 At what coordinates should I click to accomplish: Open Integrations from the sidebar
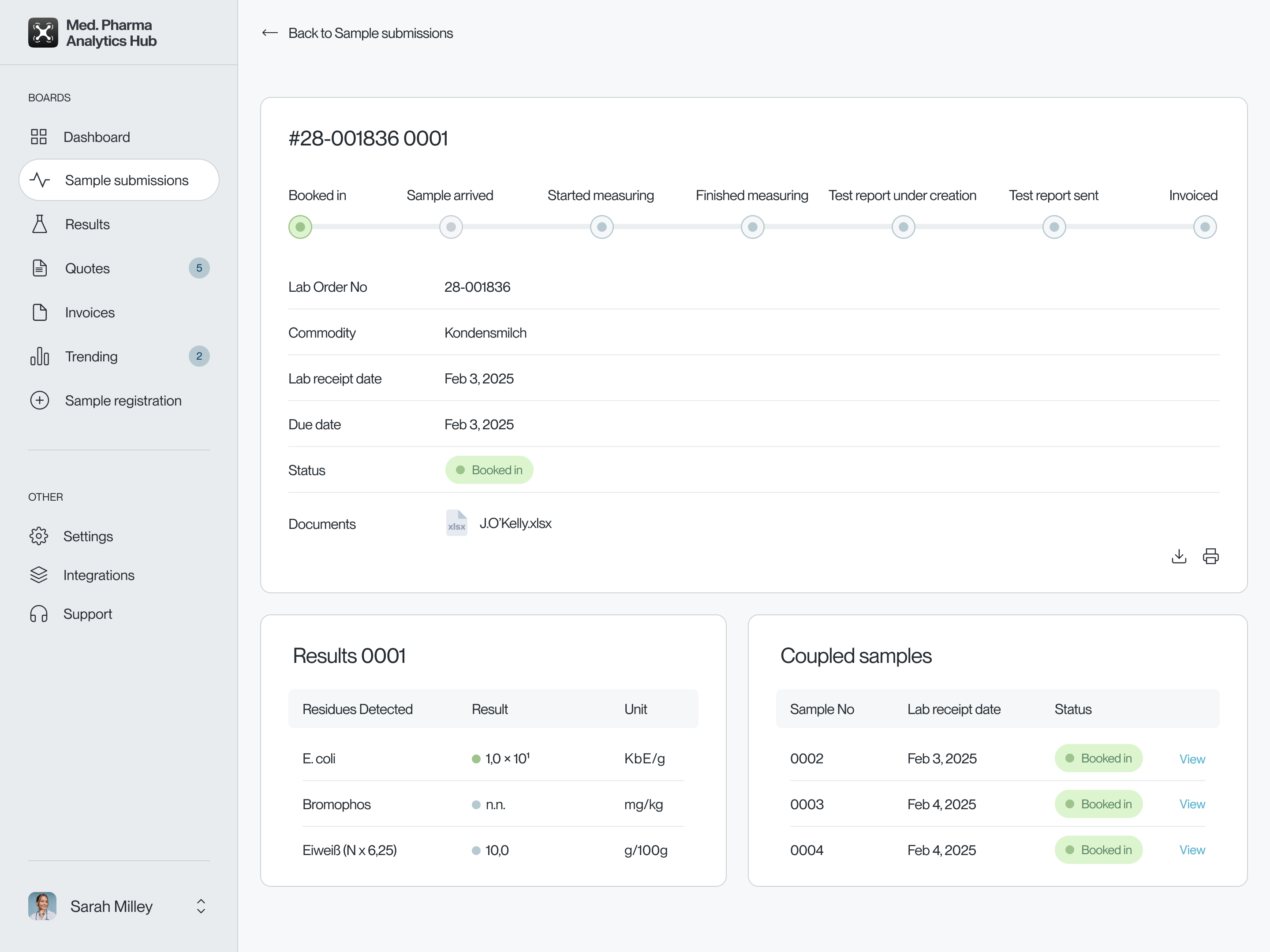tap(39, 574)
